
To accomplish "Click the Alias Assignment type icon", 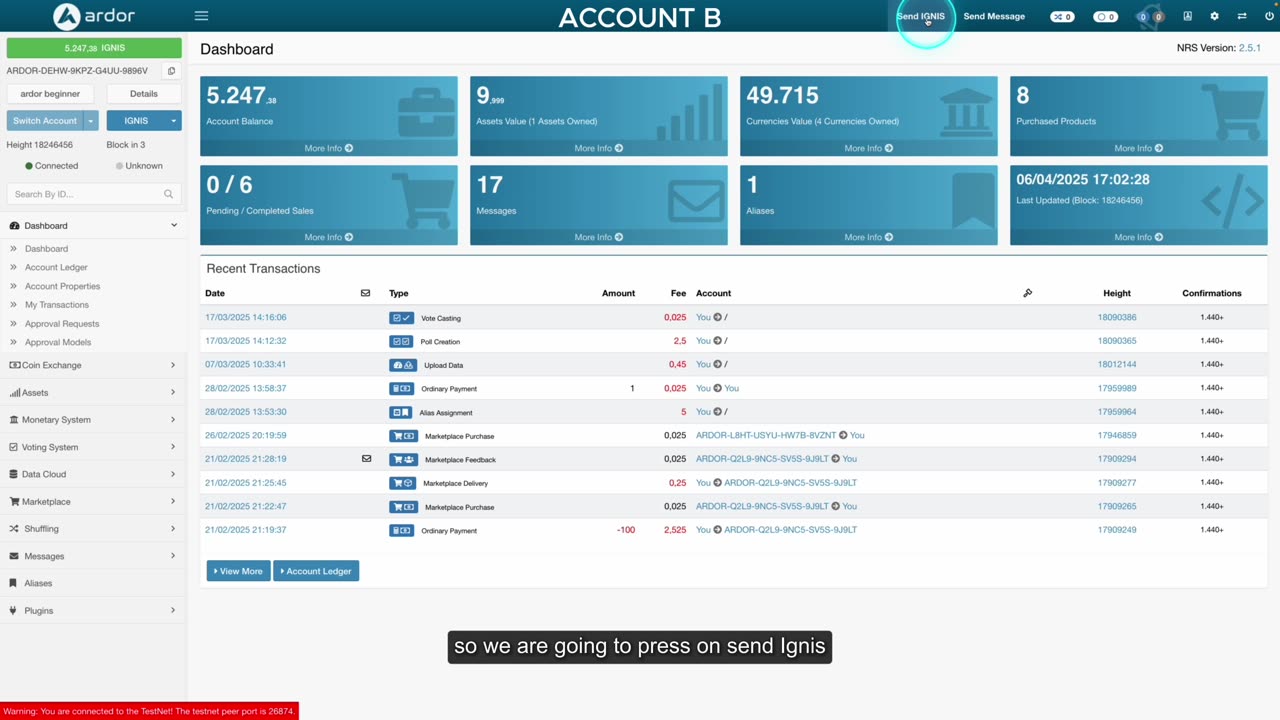I will pyautogui.click(x=401, y=412).
